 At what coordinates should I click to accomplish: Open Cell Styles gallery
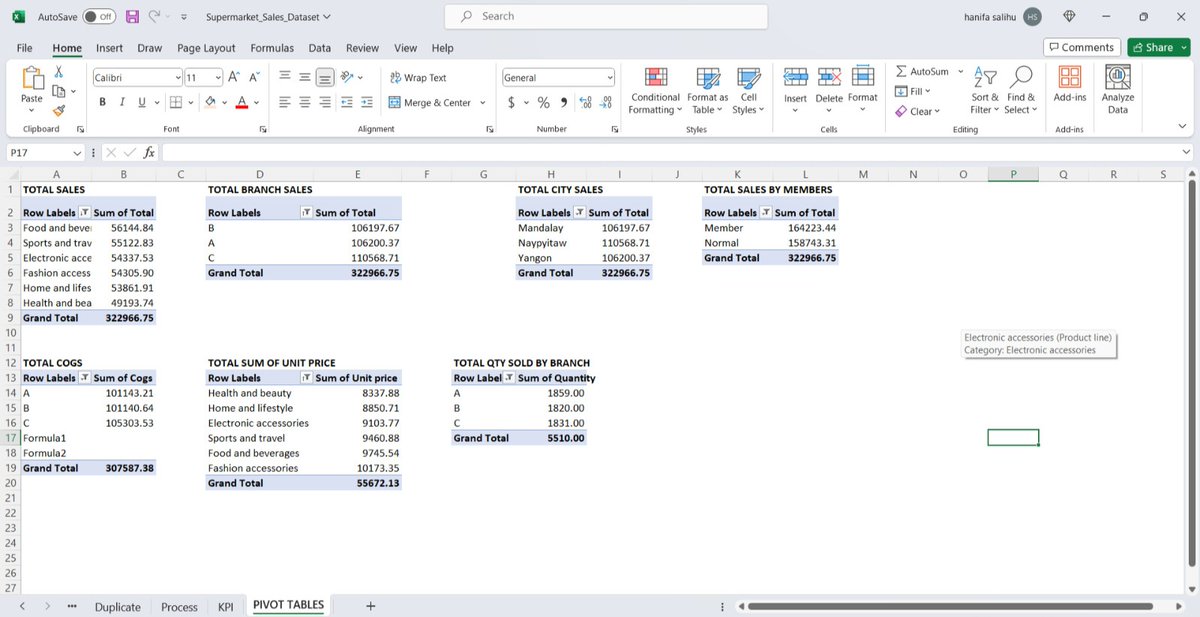748,91
